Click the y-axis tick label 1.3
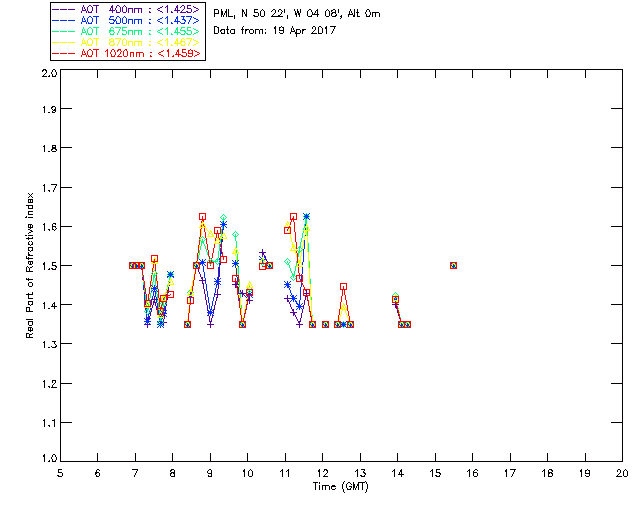The image size is (640, 512). pos(49,344)
